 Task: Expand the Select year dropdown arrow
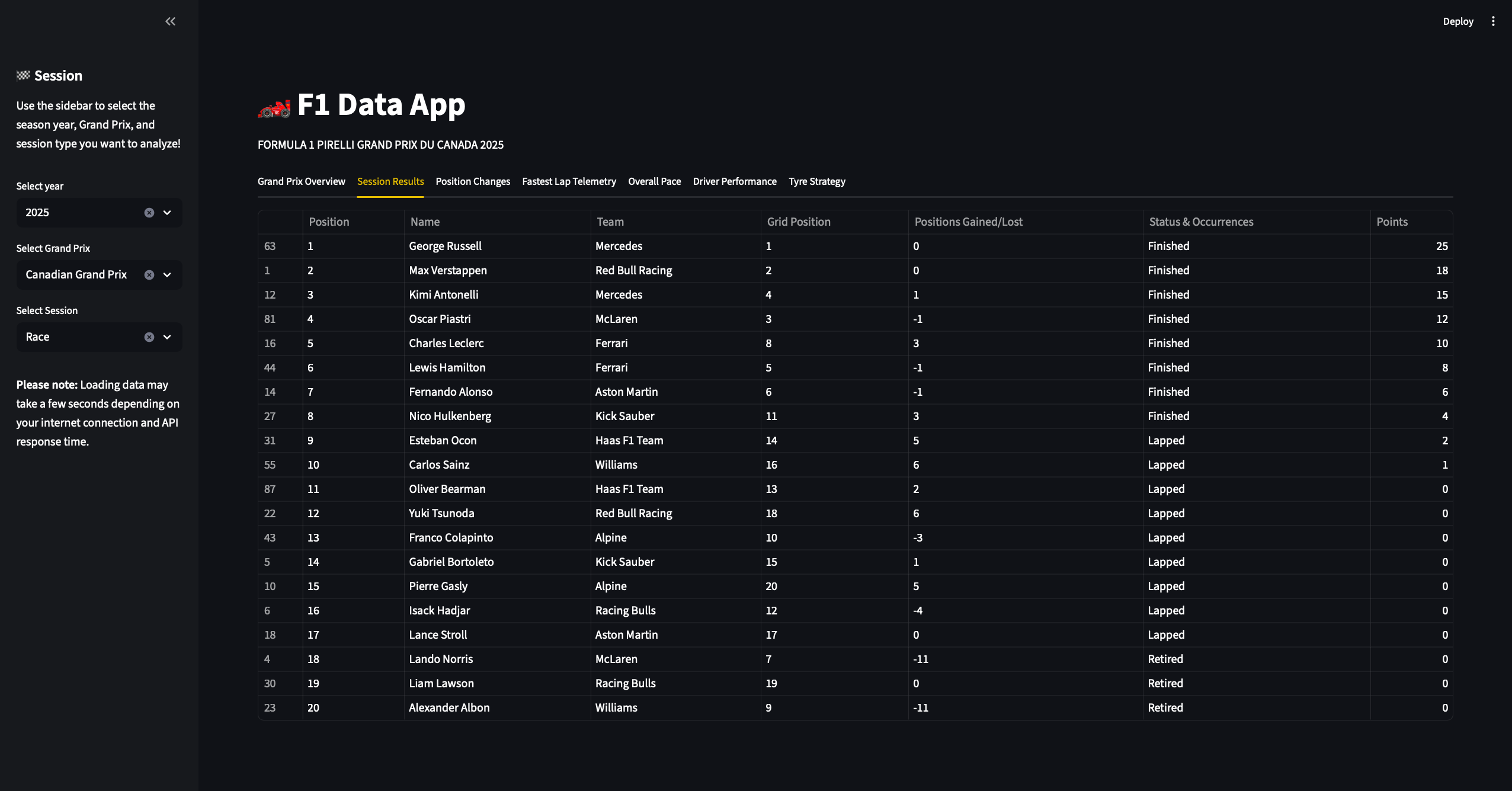pos(167,213)
